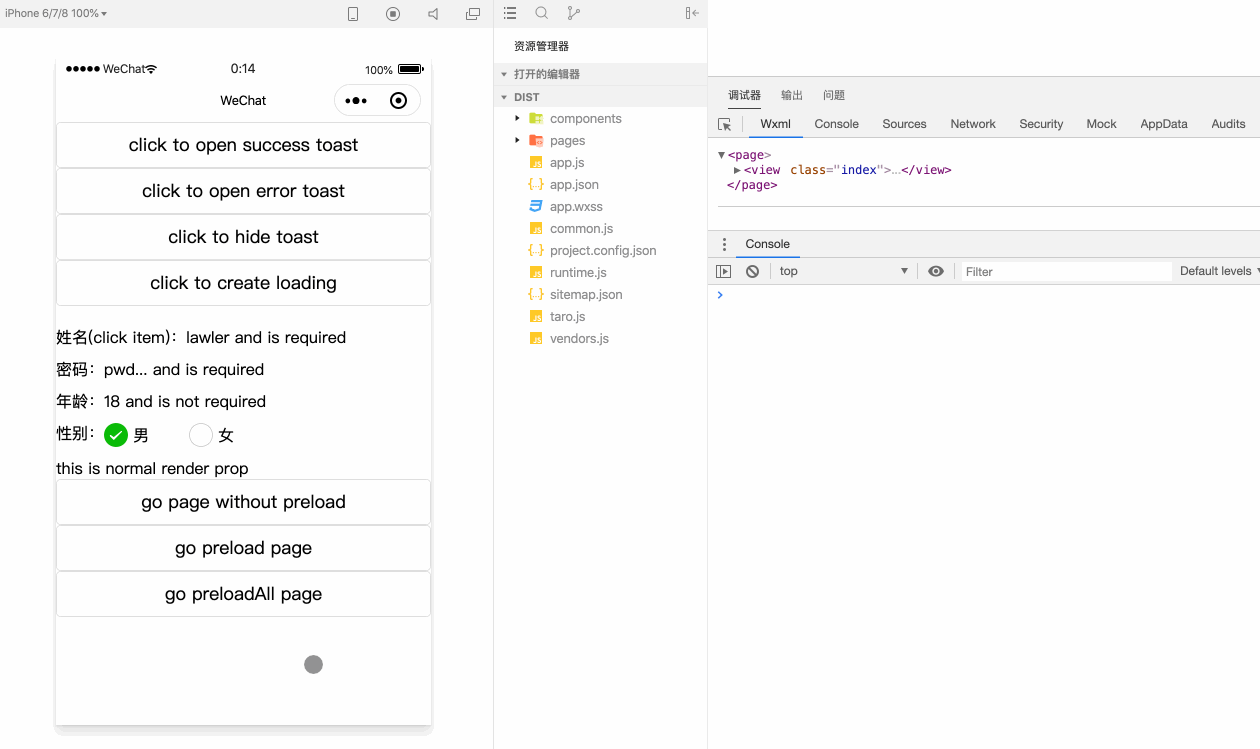Collapse the file panel with the arrow icon

point(692,13)
